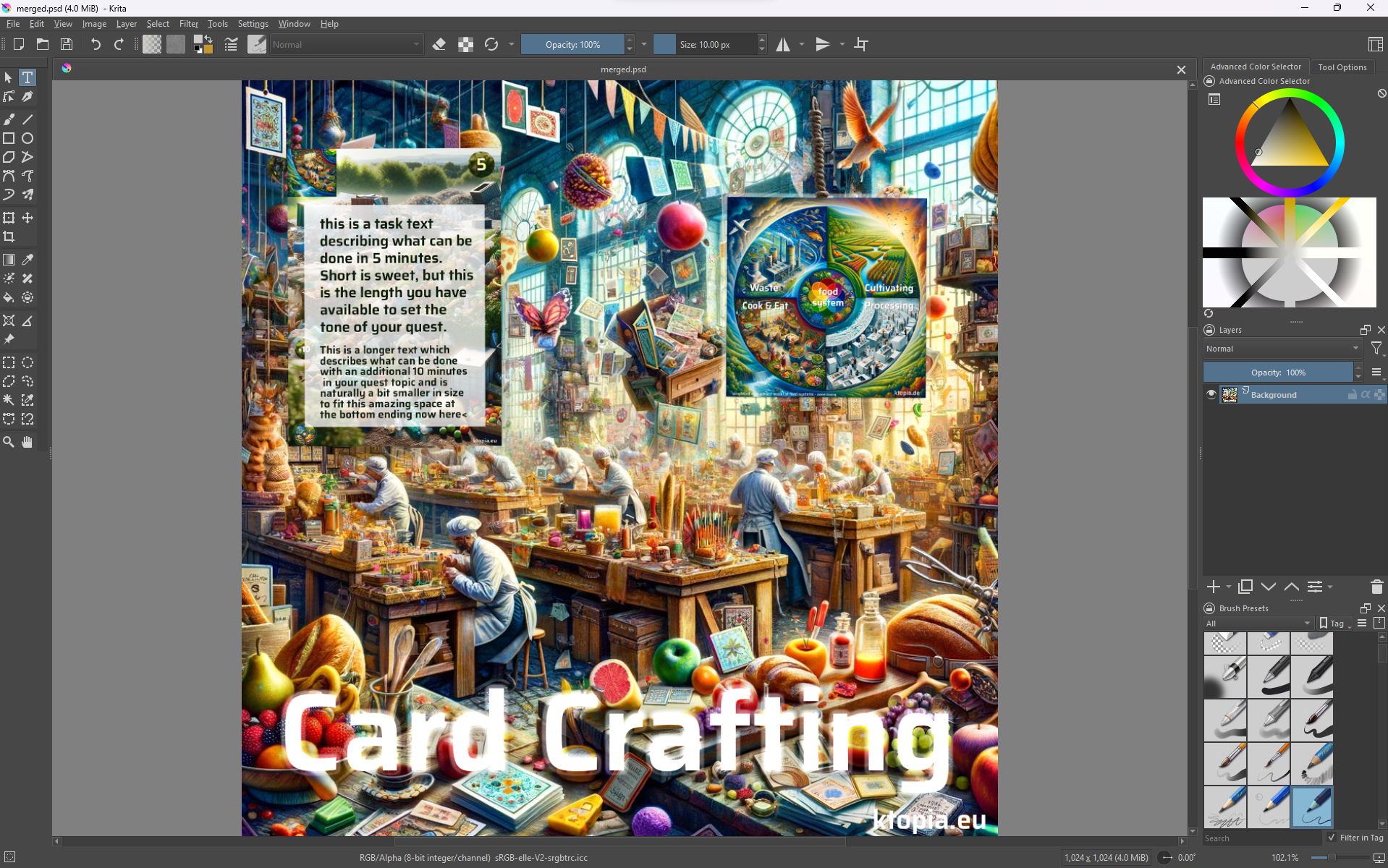Switch to the Tool Options tab
This screenshot has width=1388, height=868.
click(x=1342, y=67)
